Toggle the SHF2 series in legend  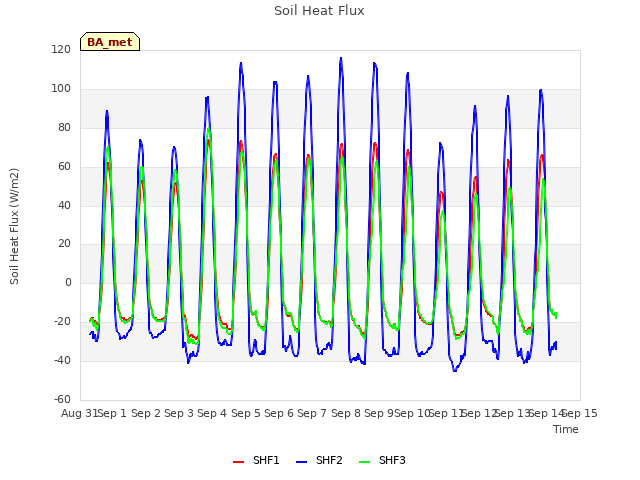coord(319,460)
